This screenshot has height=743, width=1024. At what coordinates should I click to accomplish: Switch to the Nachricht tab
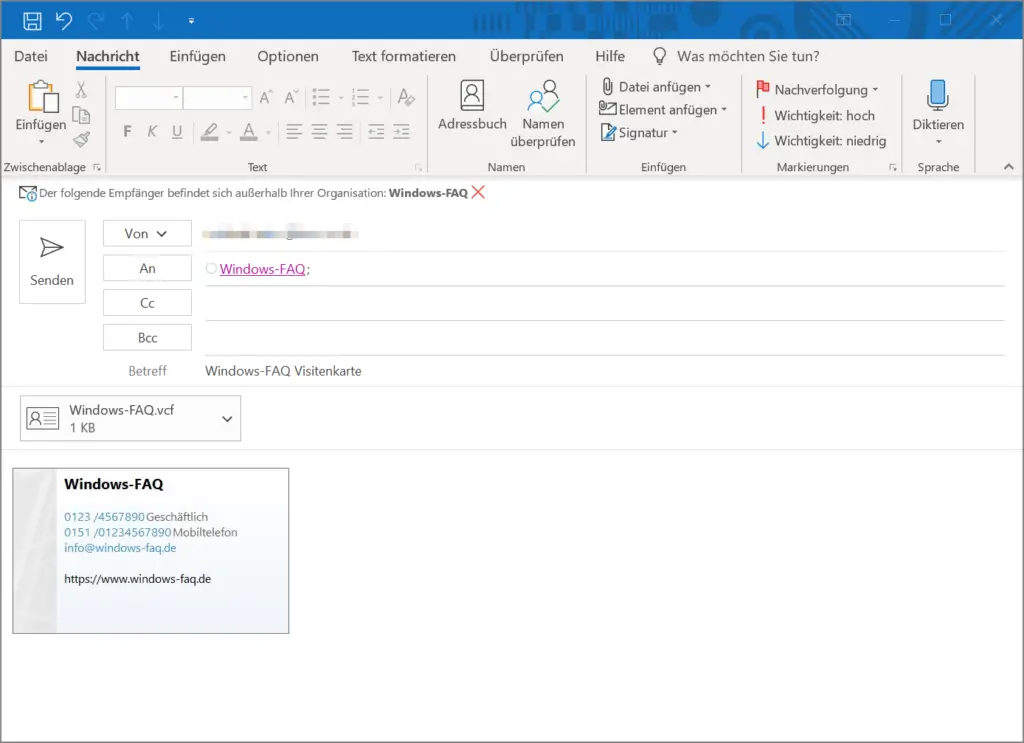click(108, 56)
